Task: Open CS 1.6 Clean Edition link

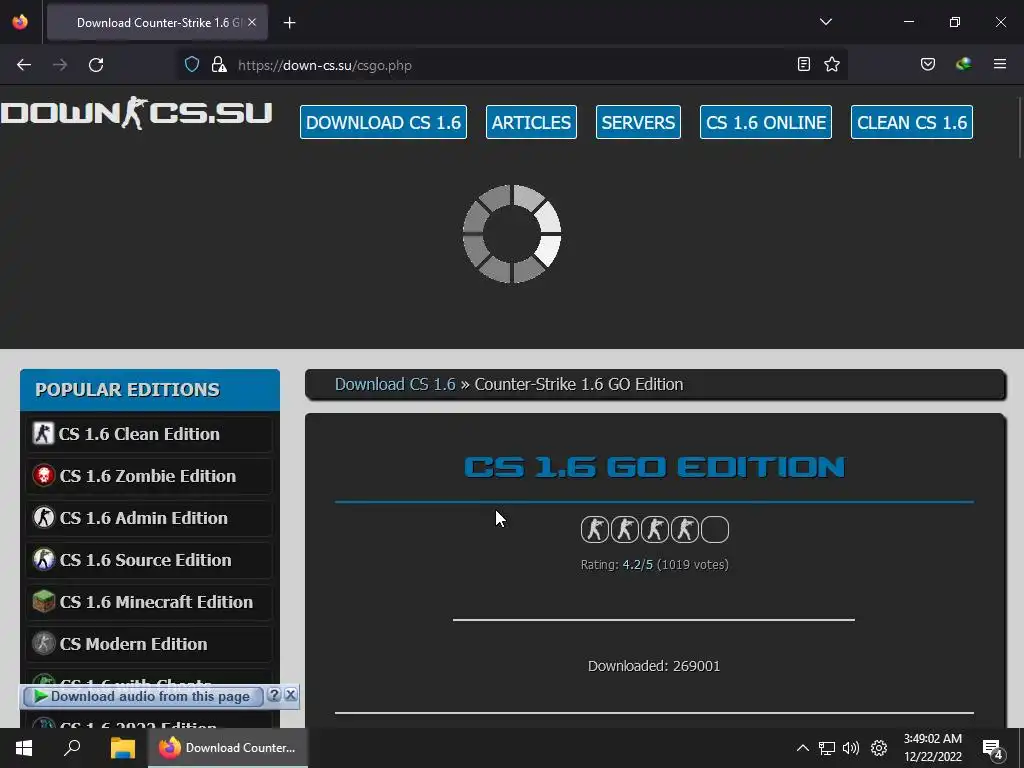Action: pos(149,434)
